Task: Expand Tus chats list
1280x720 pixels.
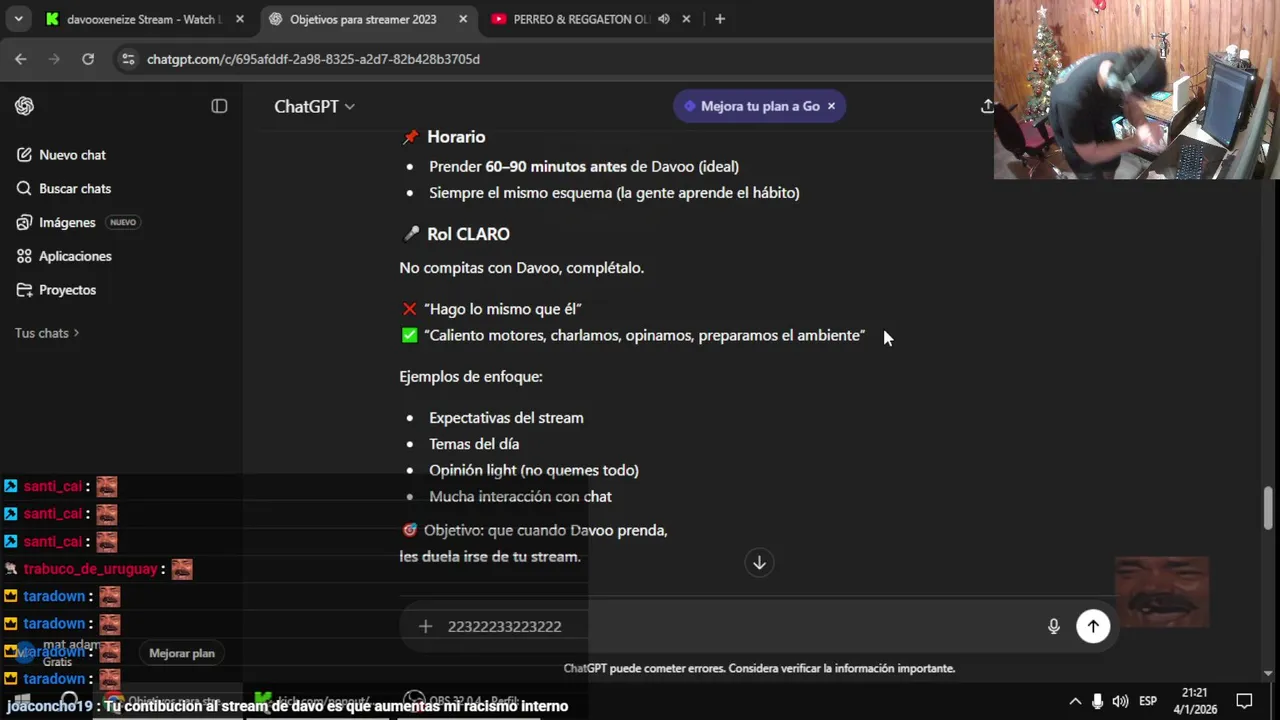Action: click(47, 333)
